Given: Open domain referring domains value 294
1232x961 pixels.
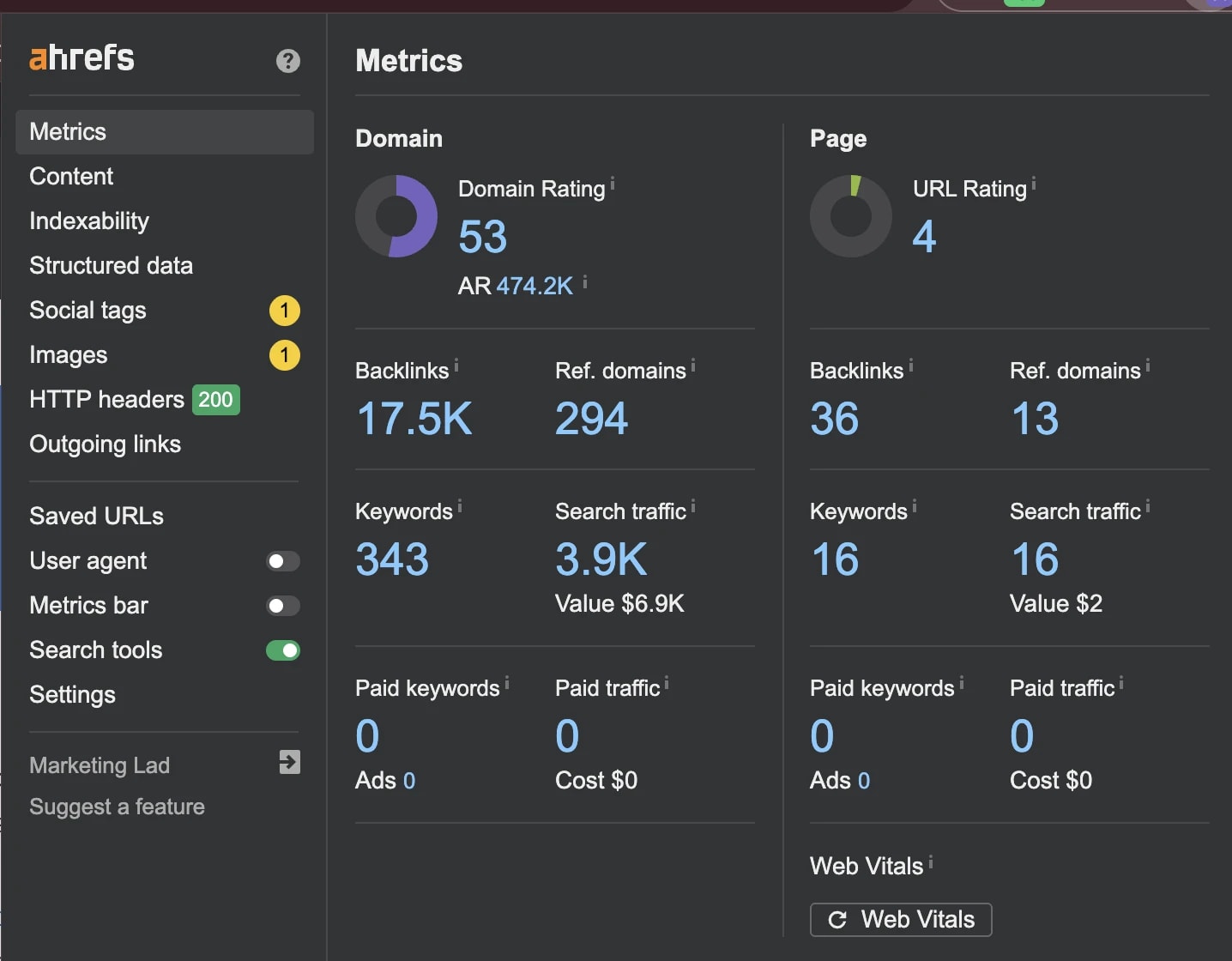Looking at the screenshot, I should point(592,420).
